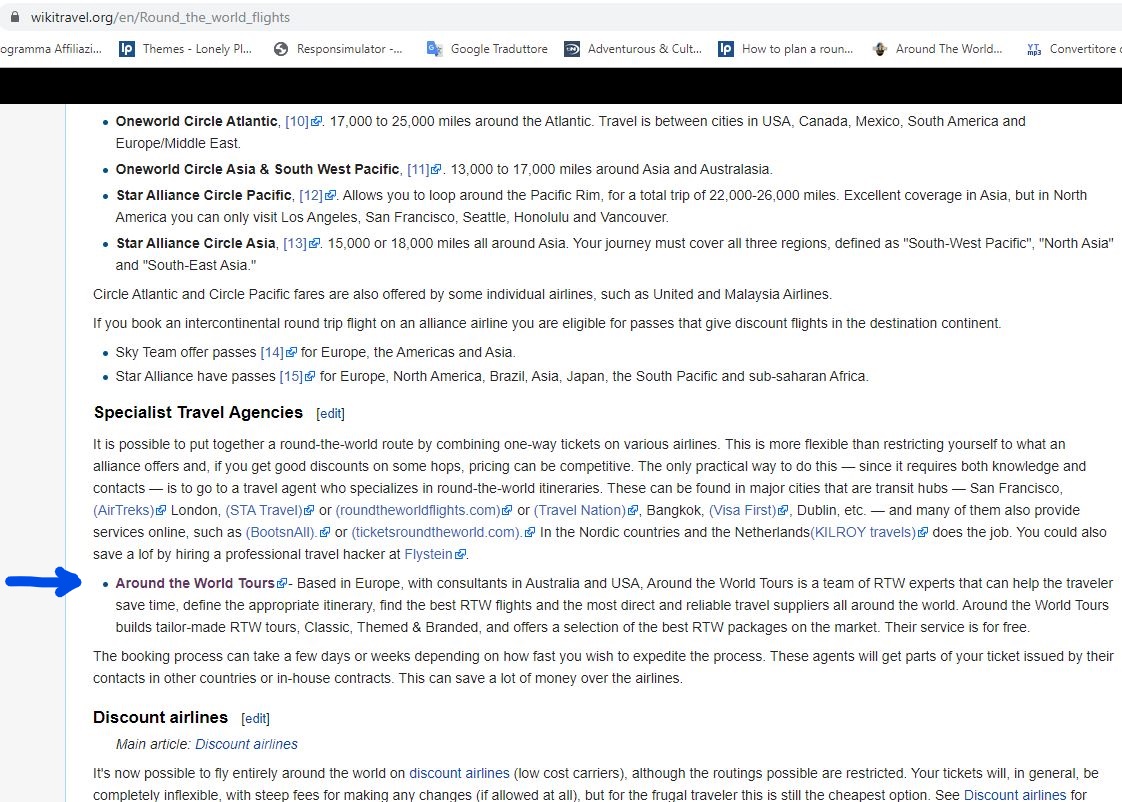Viewport: 1122px width, 802px height.
Task: Open the AirTreks link
Action: (124, 510)
